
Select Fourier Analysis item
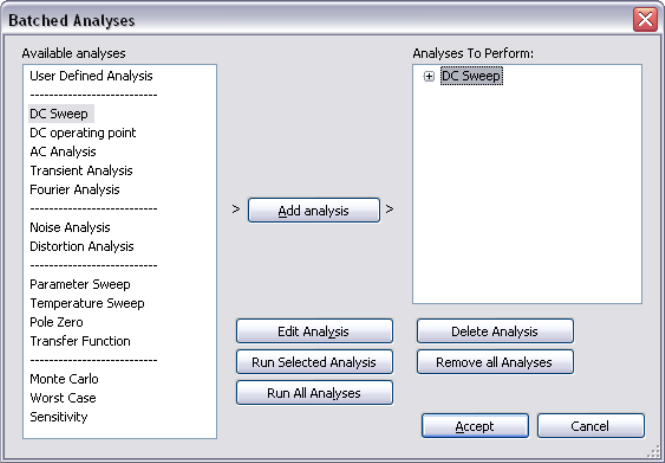(x=75, y=190)
